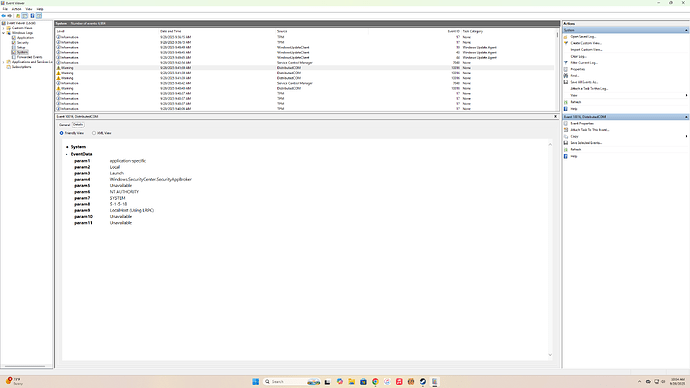Click the Filter Current Log funnel icon
Screen dimensions: 690x388
[x=566, y=62]
